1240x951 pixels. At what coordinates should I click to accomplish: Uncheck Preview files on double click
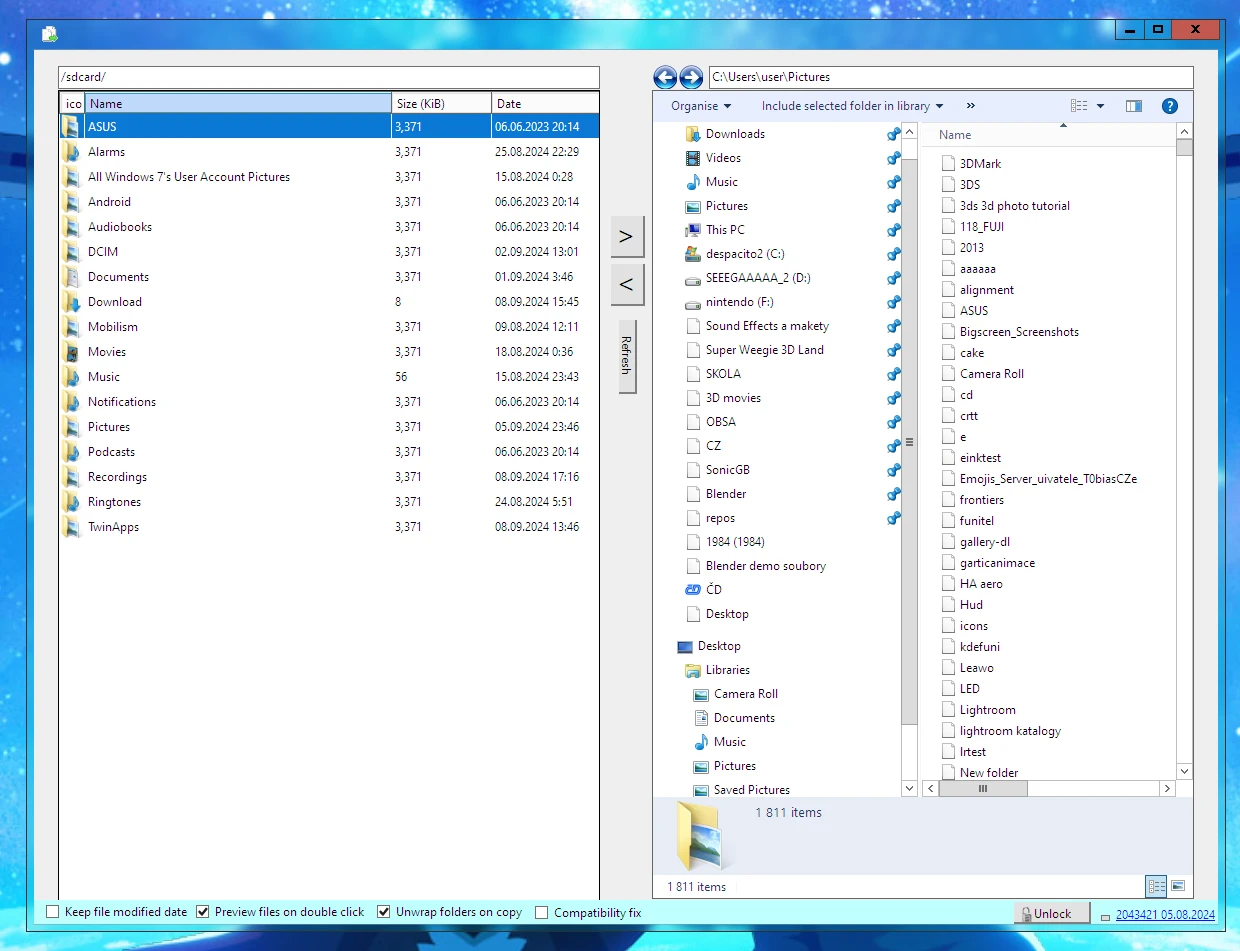pyautogui.click(x=202, y=912)
